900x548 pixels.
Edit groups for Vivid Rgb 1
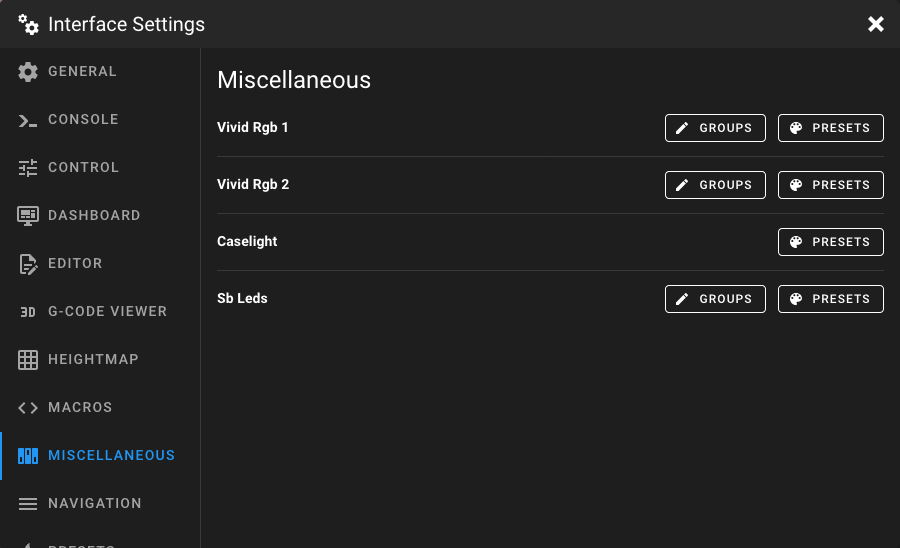pos(715,128)
